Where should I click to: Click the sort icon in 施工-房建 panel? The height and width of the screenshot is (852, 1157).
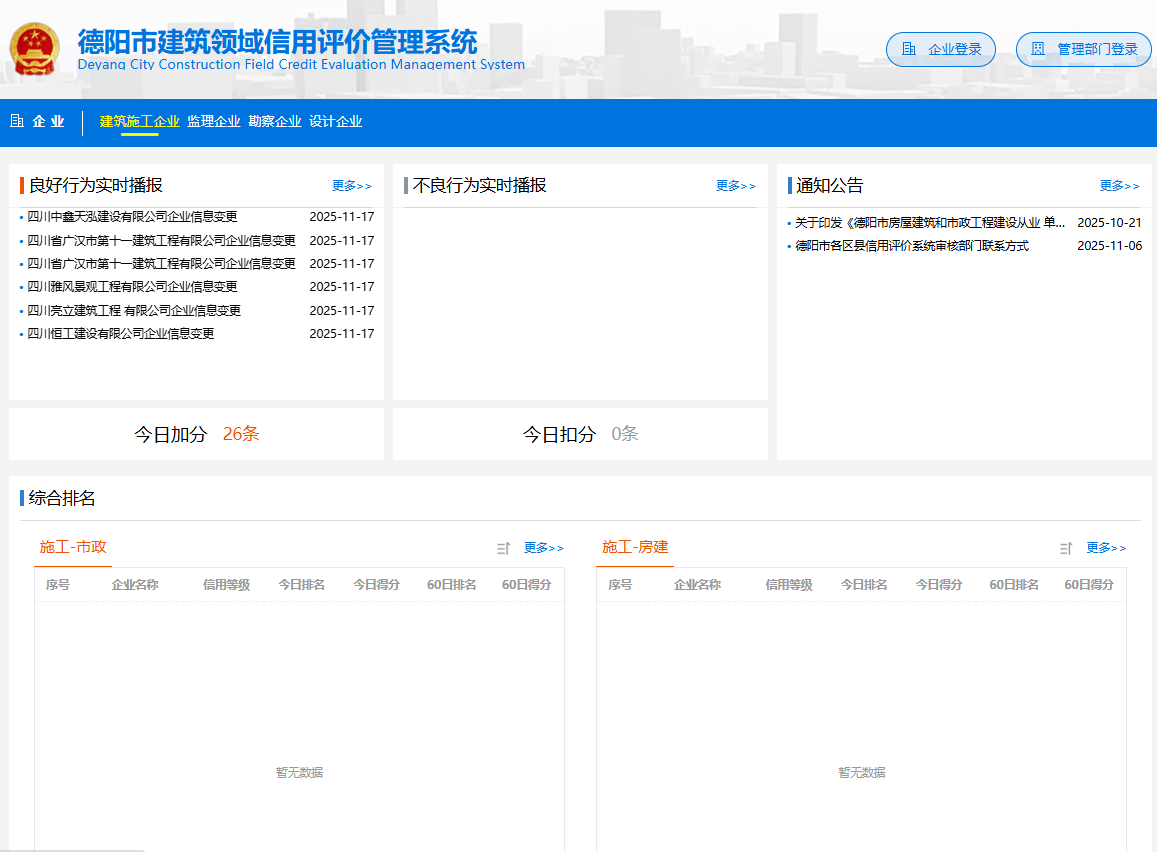(x=1066, y=548)
